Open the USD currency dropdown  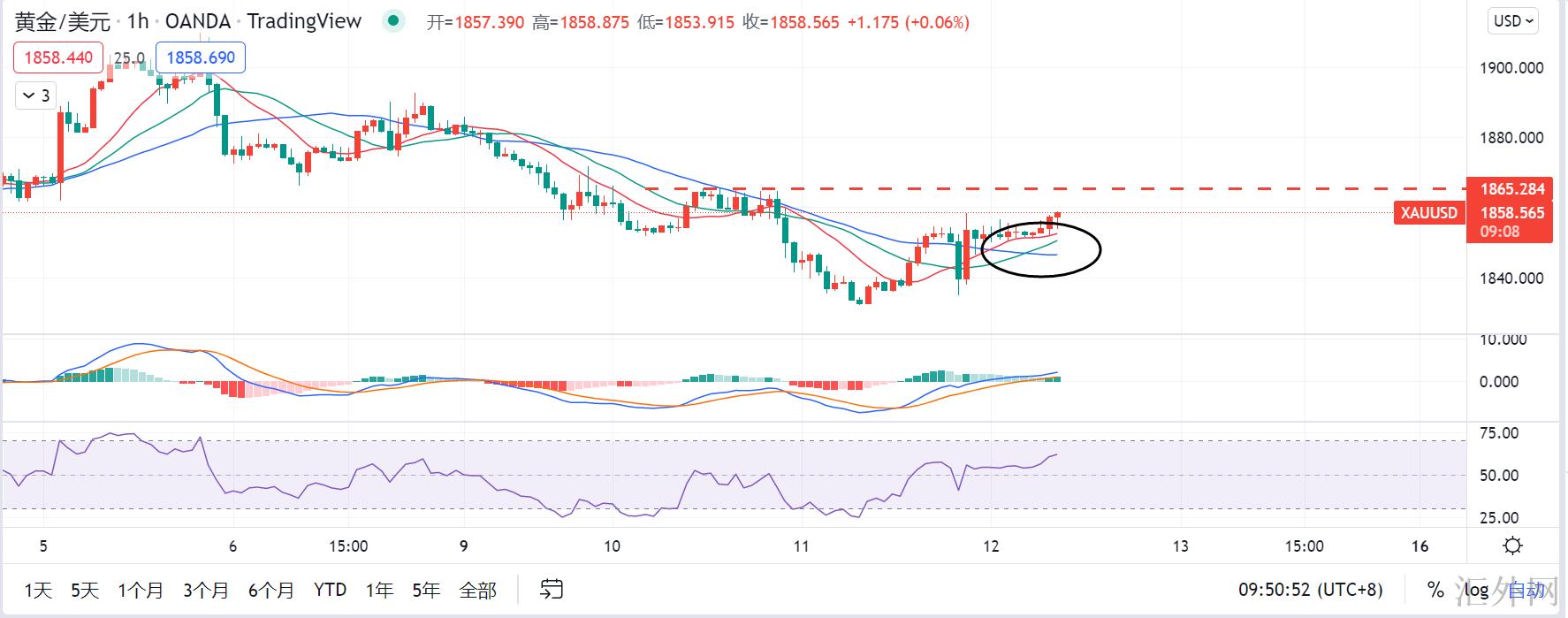pyautogui.click(x=1514, y=21)
